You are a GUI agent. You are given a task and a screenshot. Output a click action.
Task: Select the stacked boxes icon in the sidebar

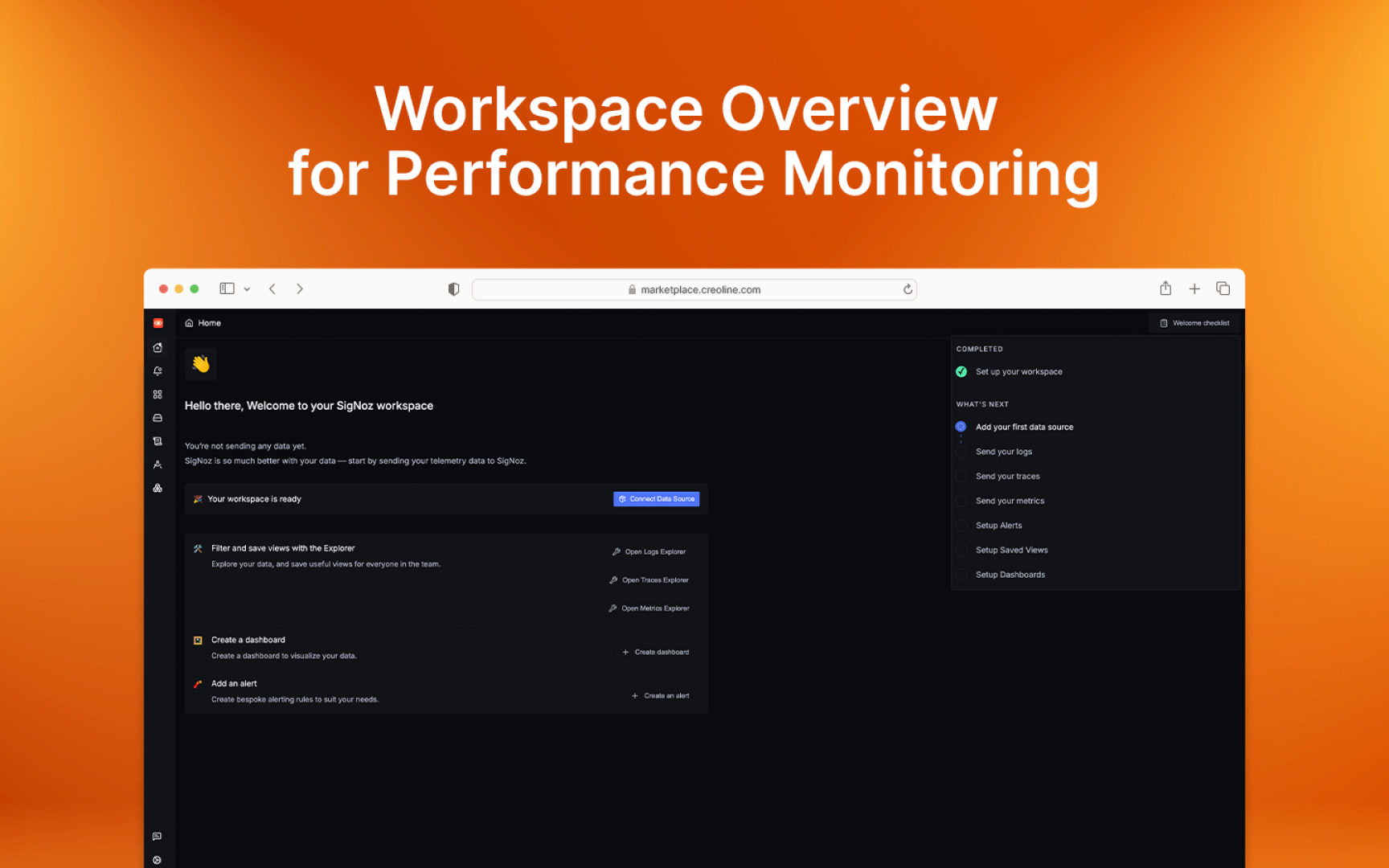158,488
